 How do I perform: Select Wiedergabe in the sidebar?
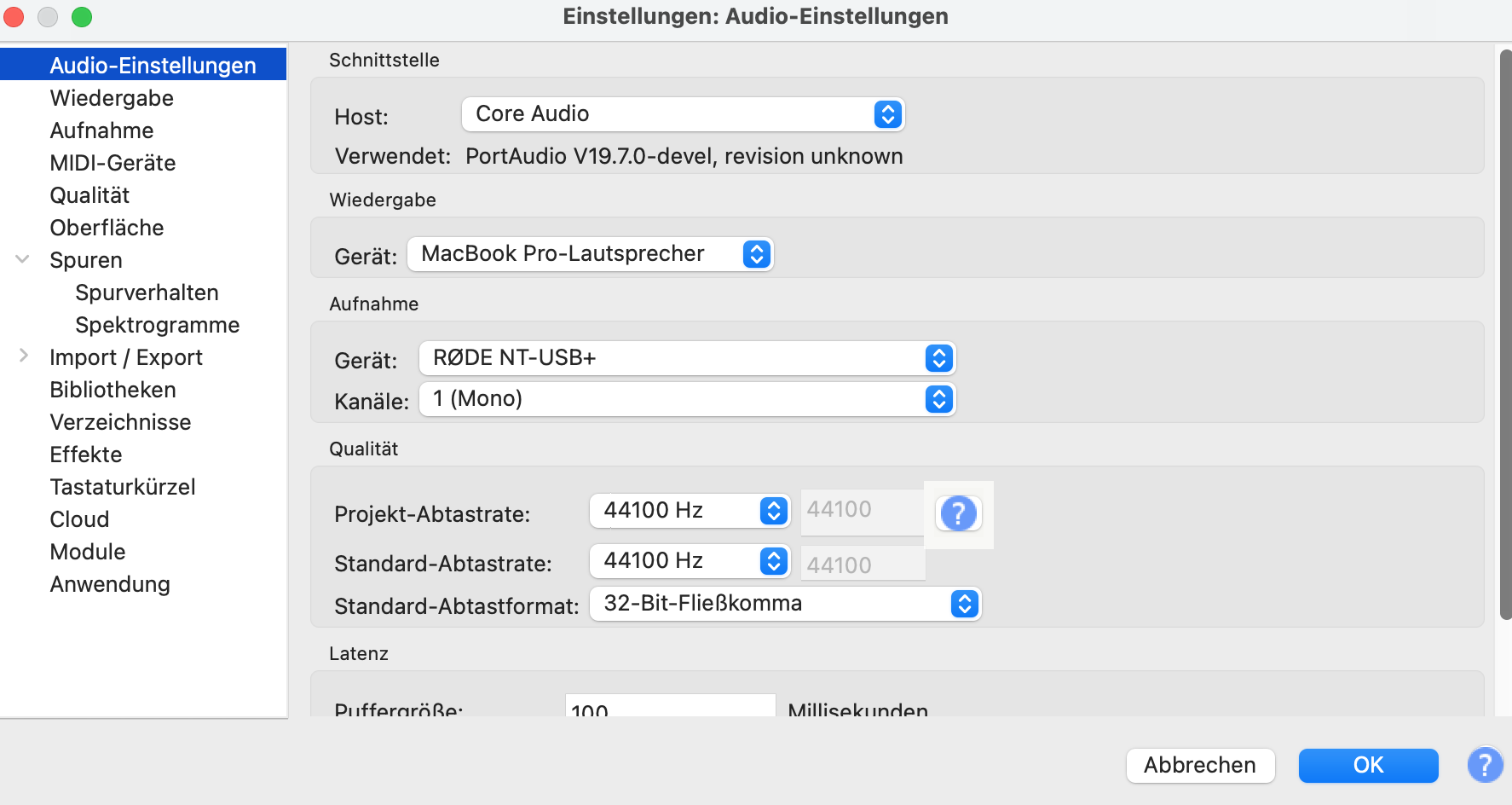[x=112, y=98]
